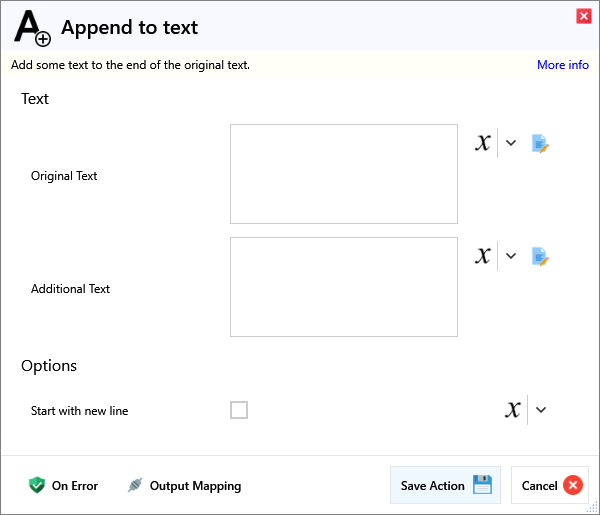The height and width of the screenshot is (515, 600).
Task: Enable the Start with new line checkbox
Action: tap(239, 410)
